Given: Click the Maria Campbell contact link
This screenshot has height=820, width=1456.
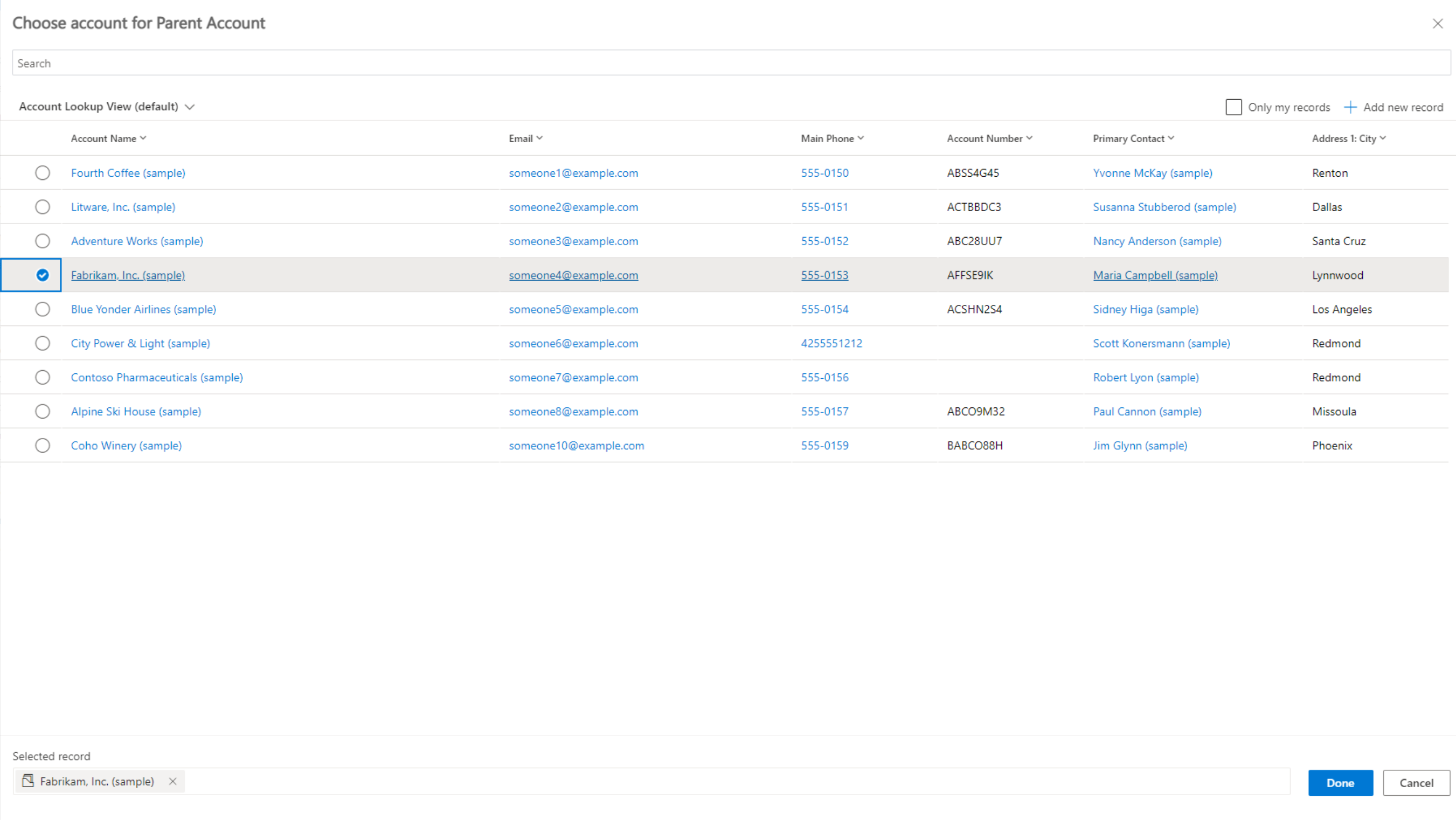Looking at the screenshot, I should (1155, 275).
